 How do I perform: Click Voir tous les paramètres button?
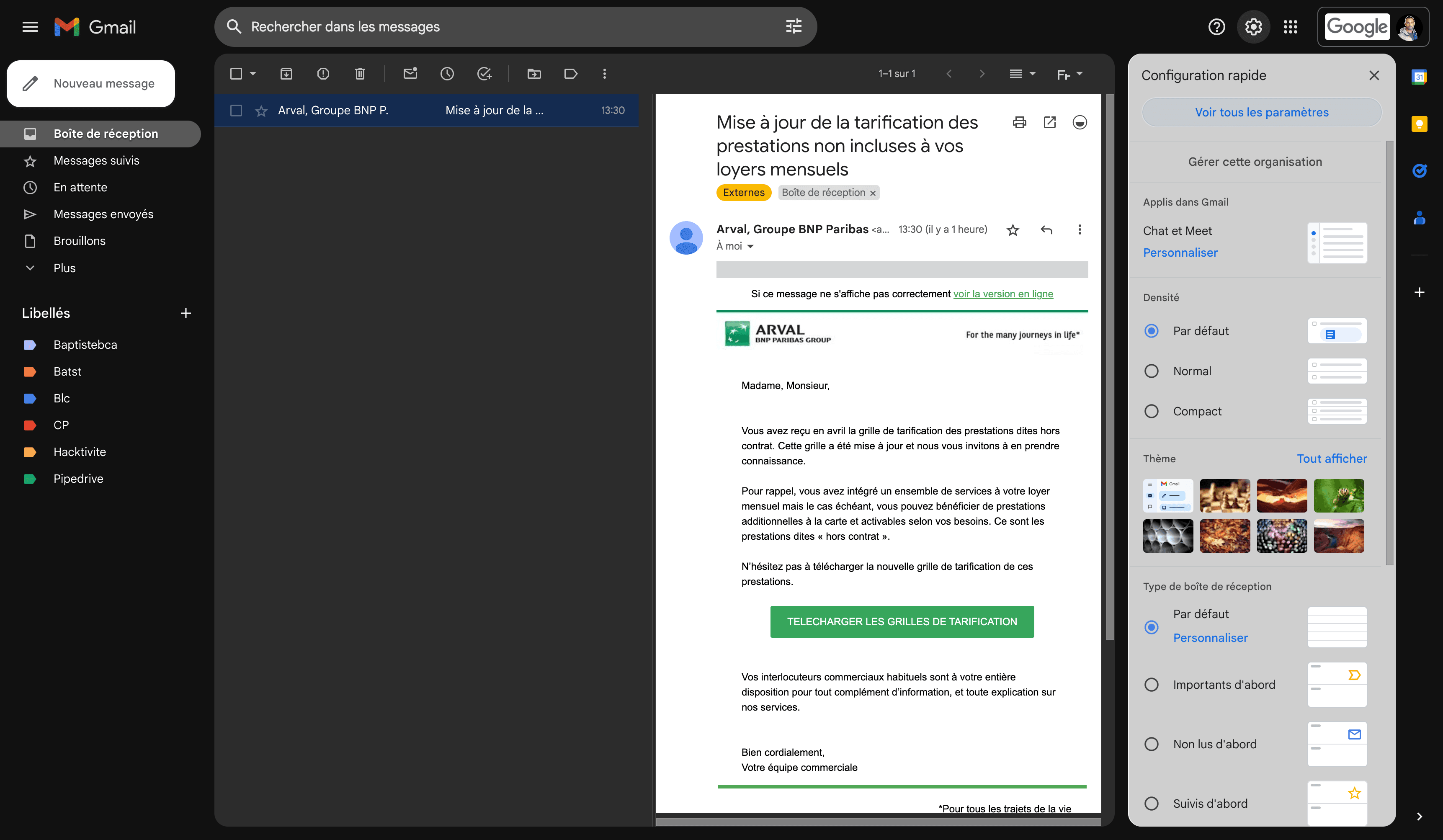pyautogui.click(x=1262, y=112)
